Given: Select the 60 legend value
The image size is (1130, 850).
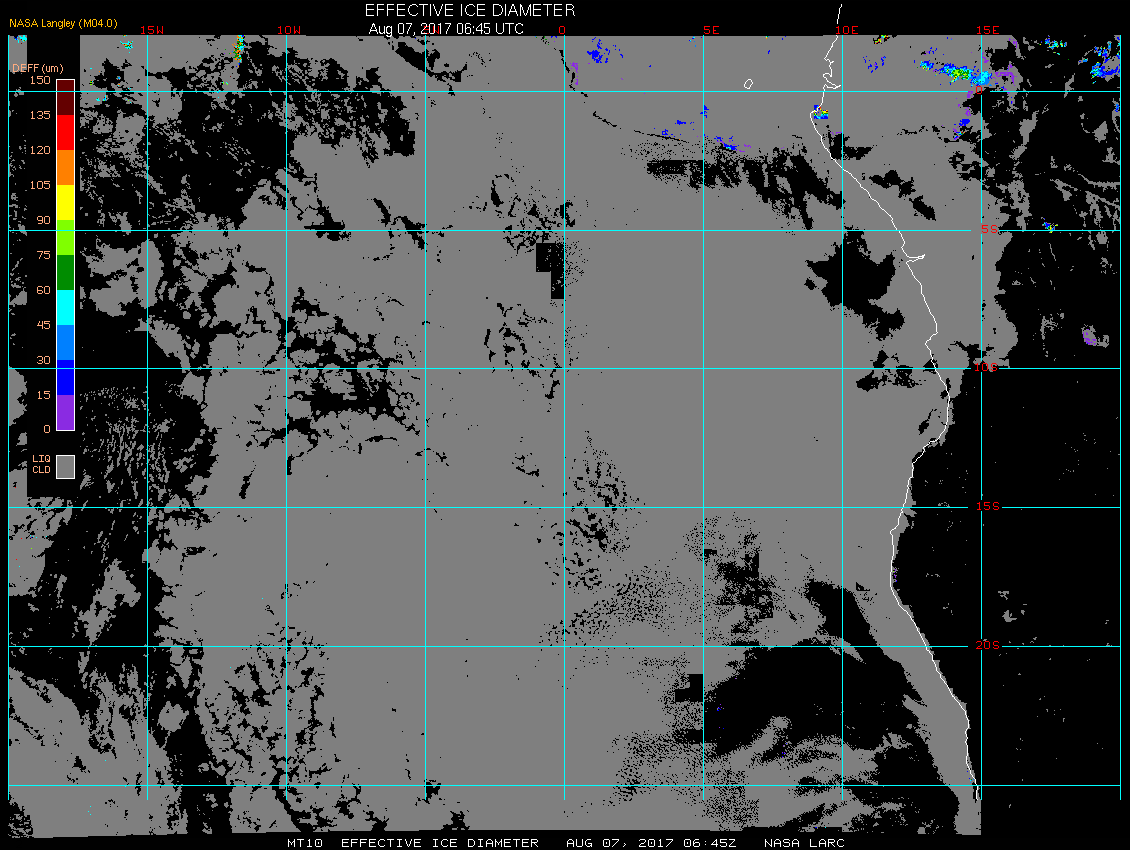Looking at the screenshot, I should coord(44,290).
